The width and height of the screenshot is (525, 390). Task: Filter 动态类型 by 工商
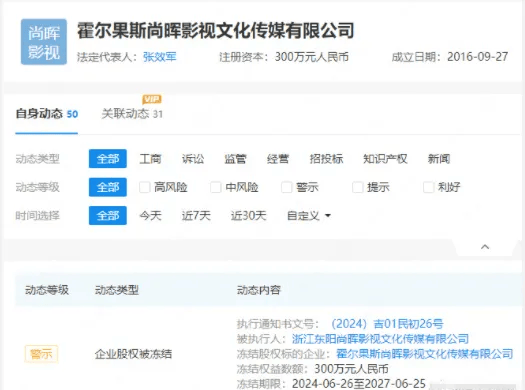coord(150,159)
